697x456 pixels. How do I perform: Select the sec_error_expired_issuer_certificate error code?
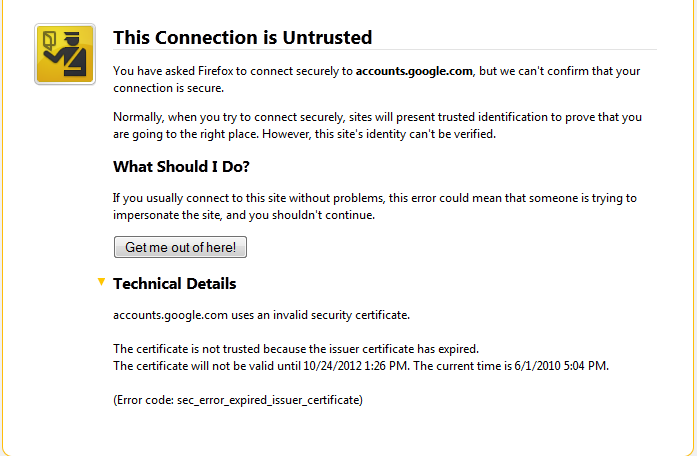point(268,400)
